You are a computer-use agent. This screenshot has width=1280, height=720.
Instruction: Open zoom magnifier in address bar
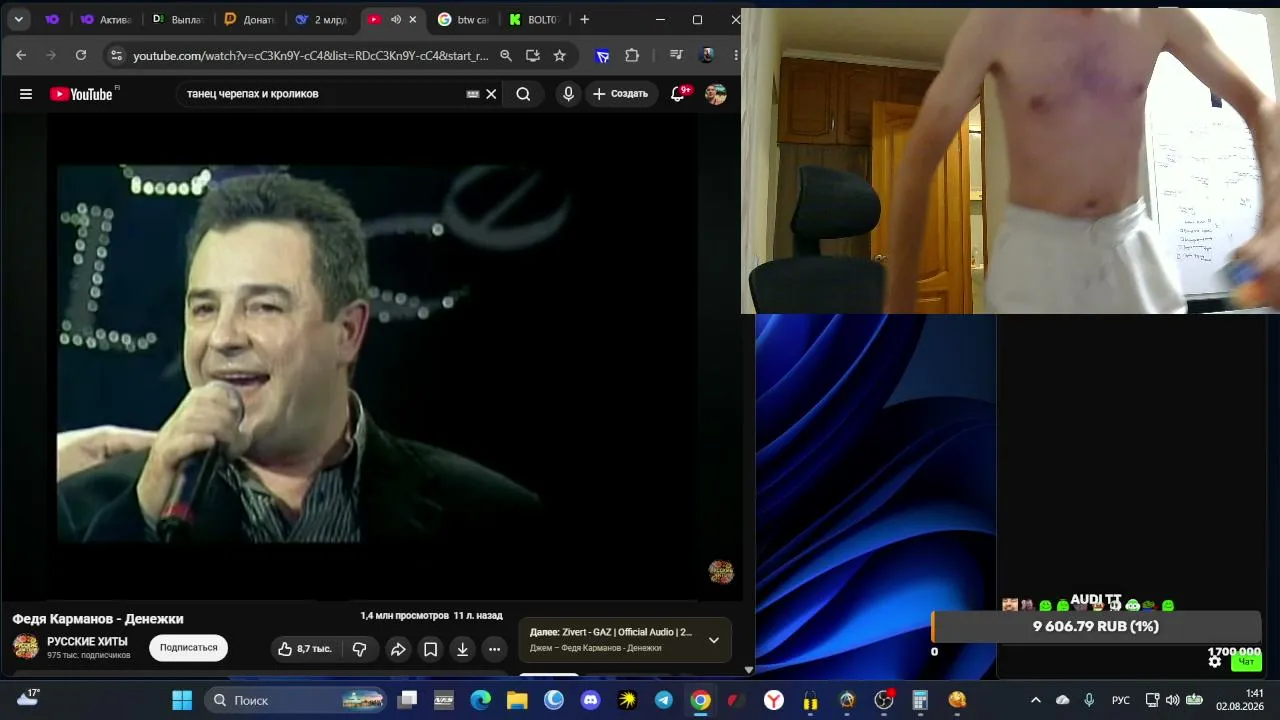click(x=506, y=56)
